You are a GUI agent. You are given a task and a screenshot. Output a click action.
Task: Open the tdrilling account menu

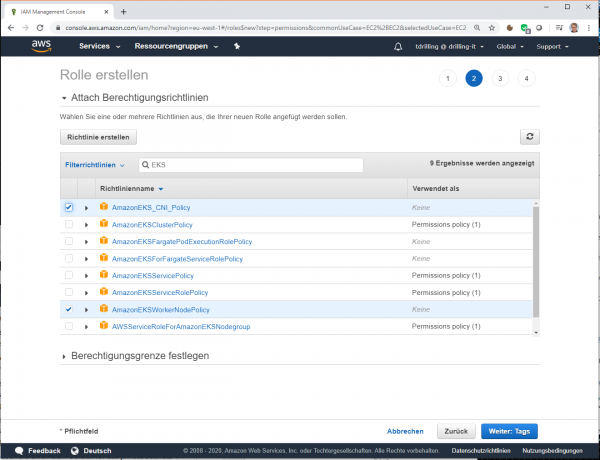coord(449,46)
